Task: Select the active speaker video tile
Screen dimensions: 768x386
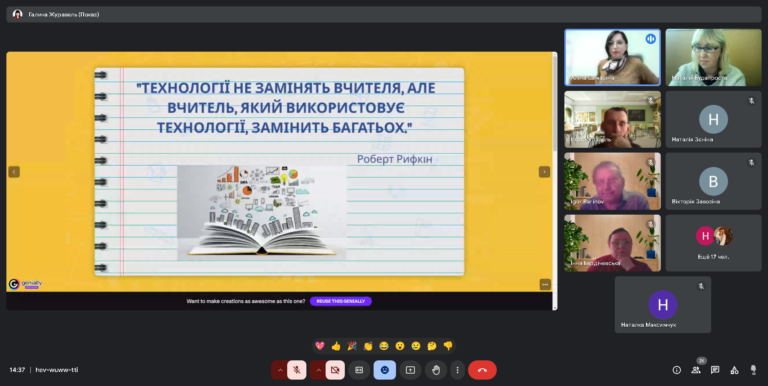Action: 612,57
